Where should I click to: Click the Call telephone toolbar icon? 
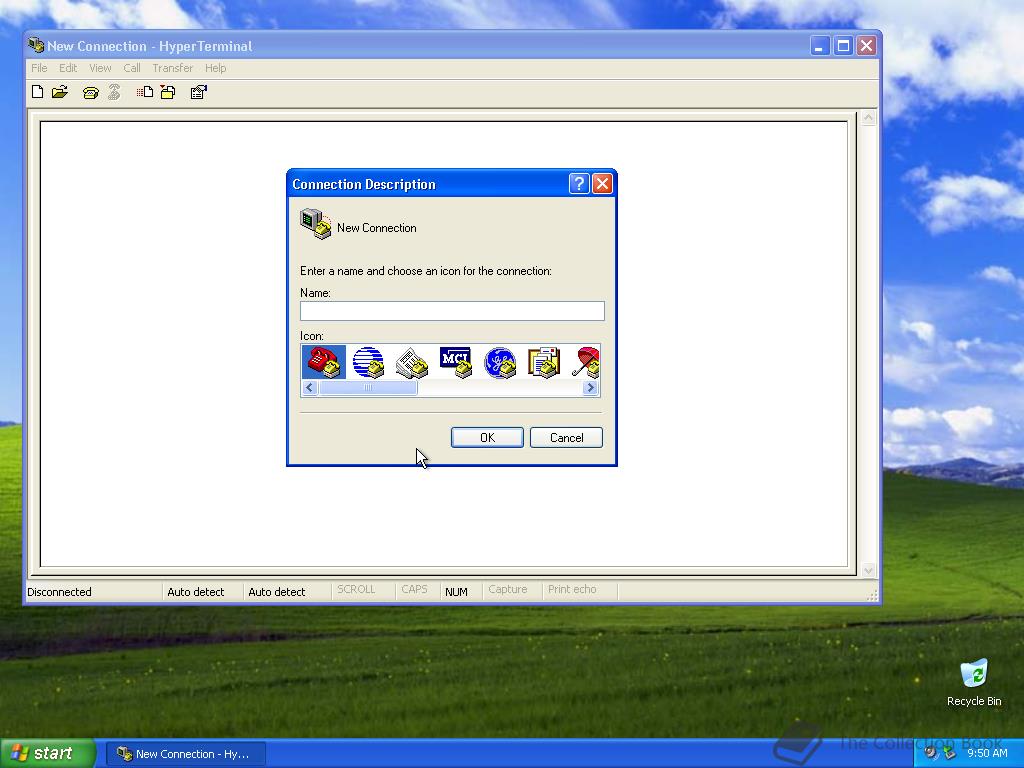(91, 93)
